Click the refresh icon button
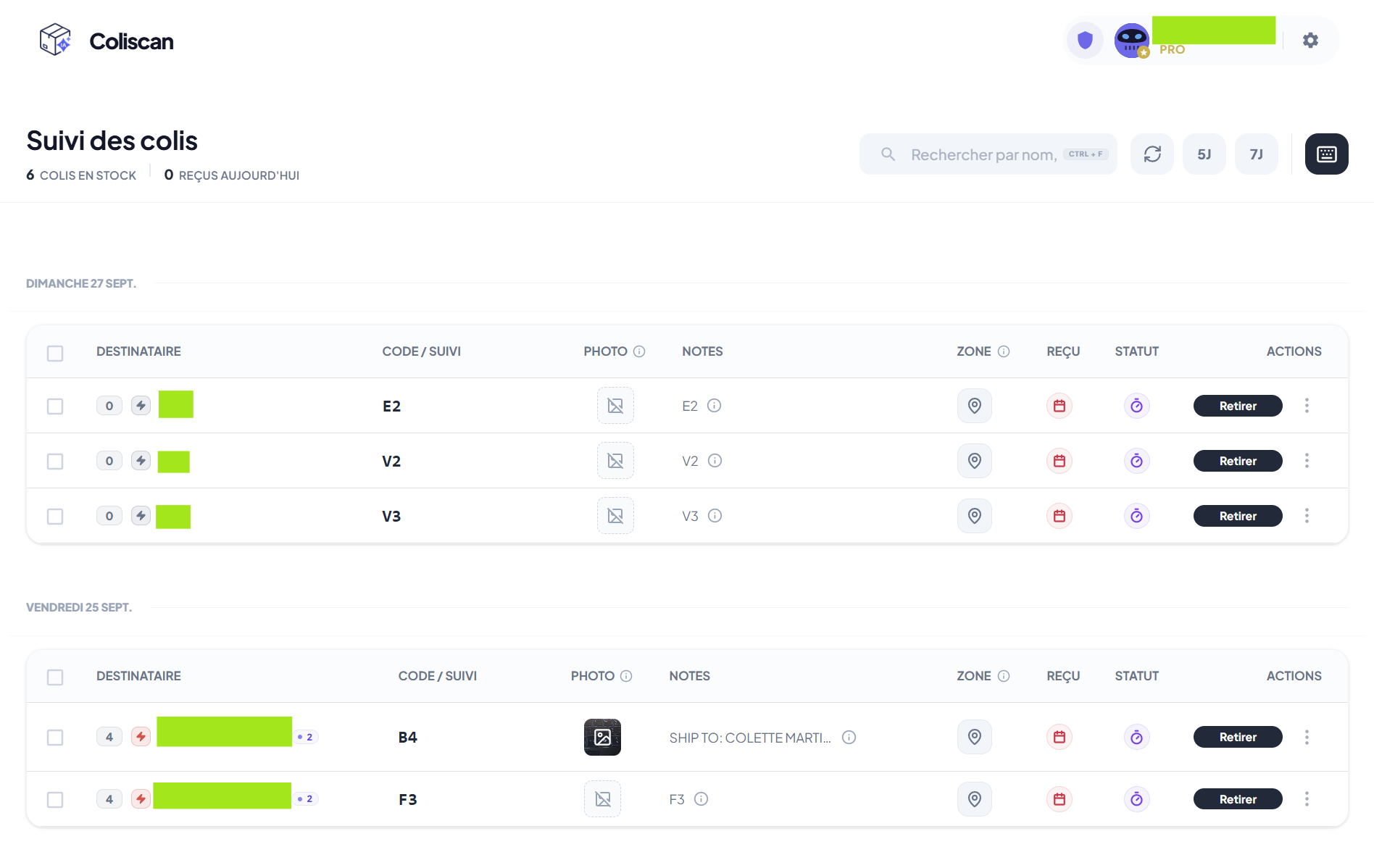 pos(1152,154)
